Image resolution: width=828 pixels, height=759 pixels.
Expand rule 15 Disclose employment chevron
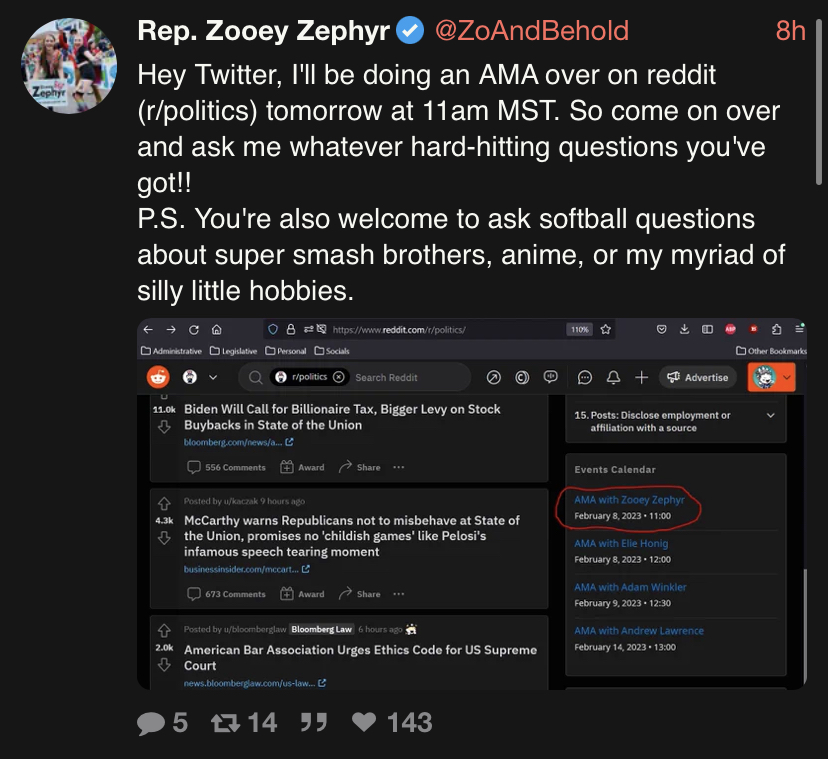(x=770, y=415)
